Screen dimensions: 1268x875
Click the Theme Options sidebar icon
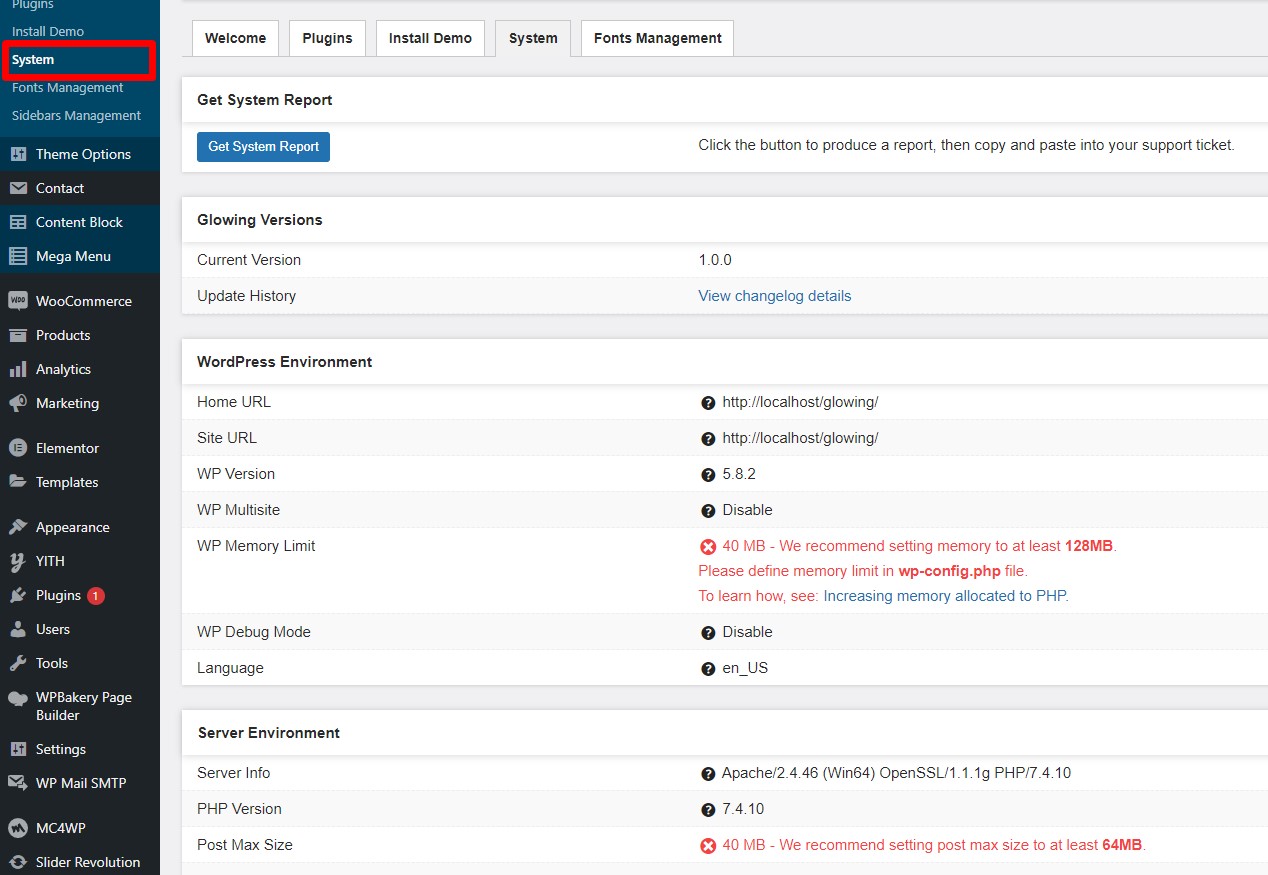pyautogui.click(x=18, y=154)
